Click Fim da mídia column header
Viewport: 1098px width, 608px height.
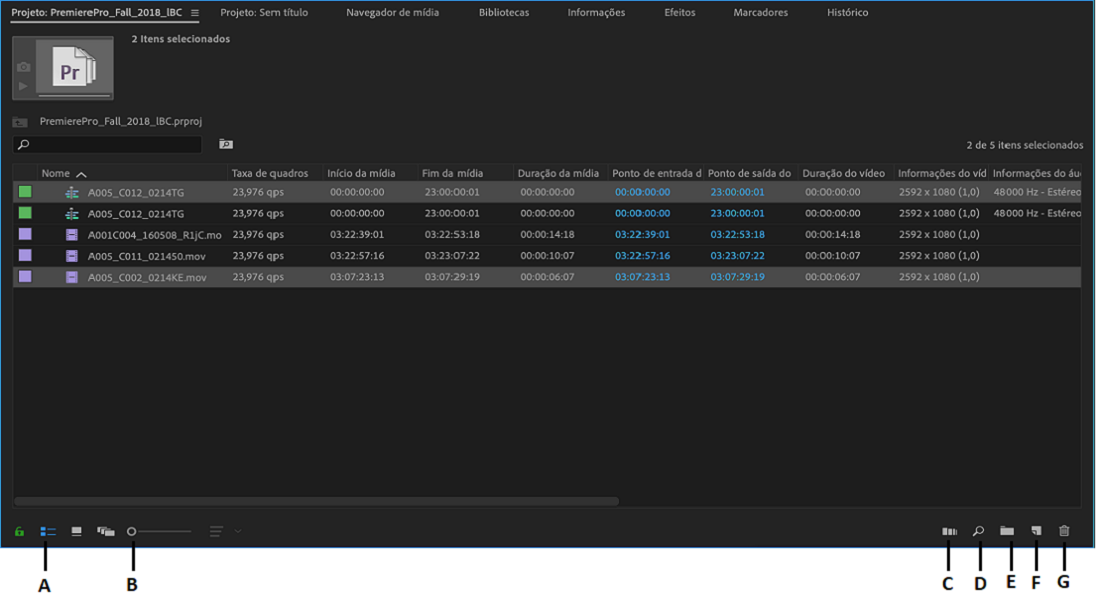tap(452, 174)
